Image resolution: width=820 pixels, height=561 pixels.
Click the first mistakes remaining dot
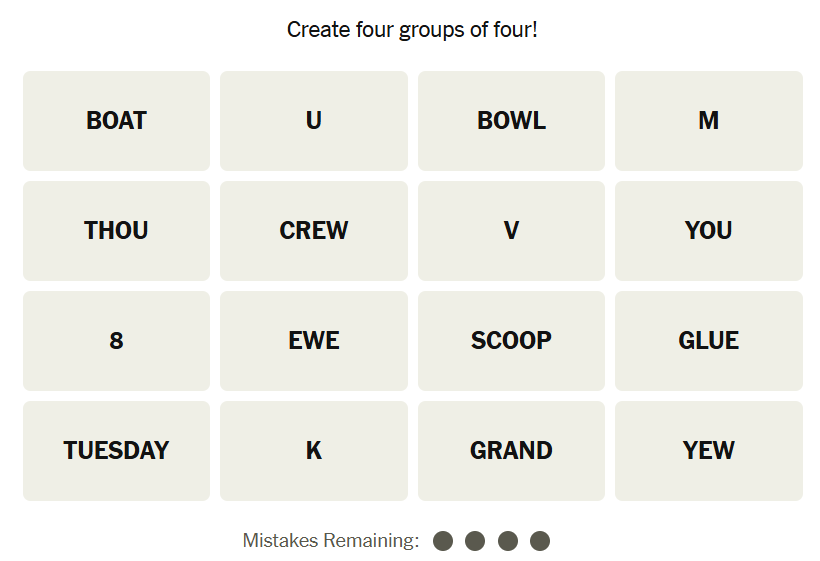point(444,541)
